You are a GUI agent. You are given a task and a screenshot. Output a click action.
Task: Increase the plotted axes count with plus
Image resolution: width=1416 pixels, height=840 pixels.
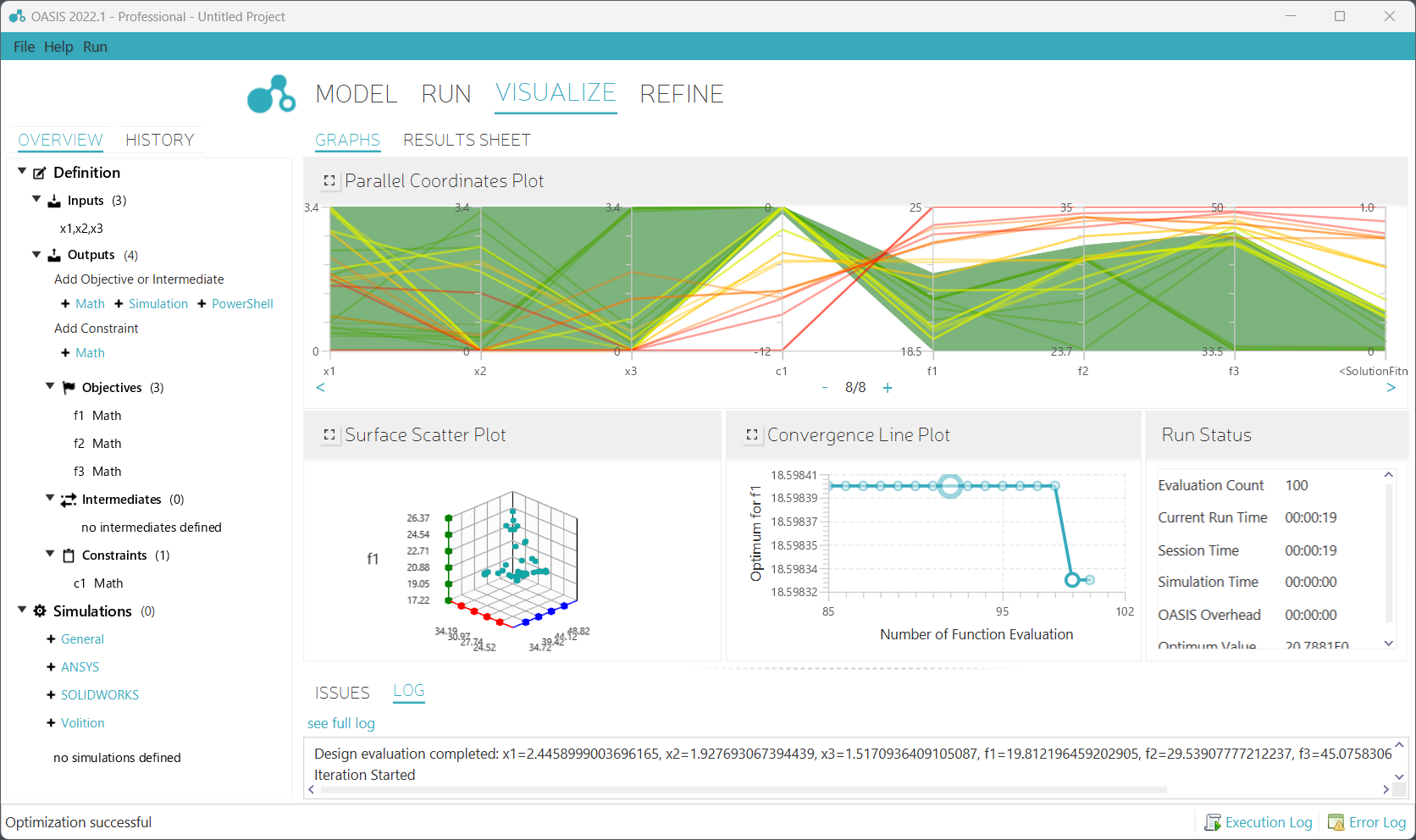point(888,388)
